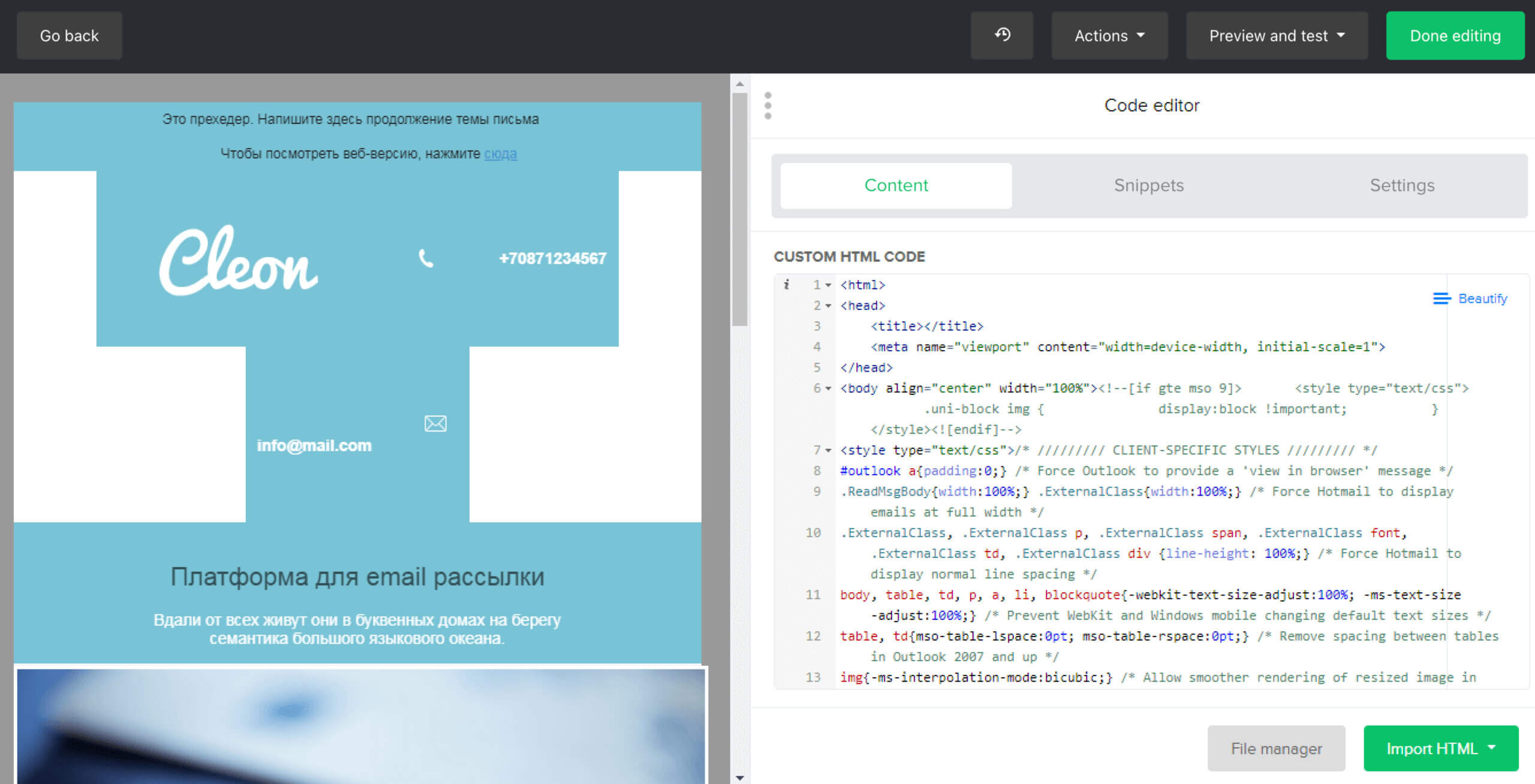Place cursor on img interpolation line 13

1158,677
